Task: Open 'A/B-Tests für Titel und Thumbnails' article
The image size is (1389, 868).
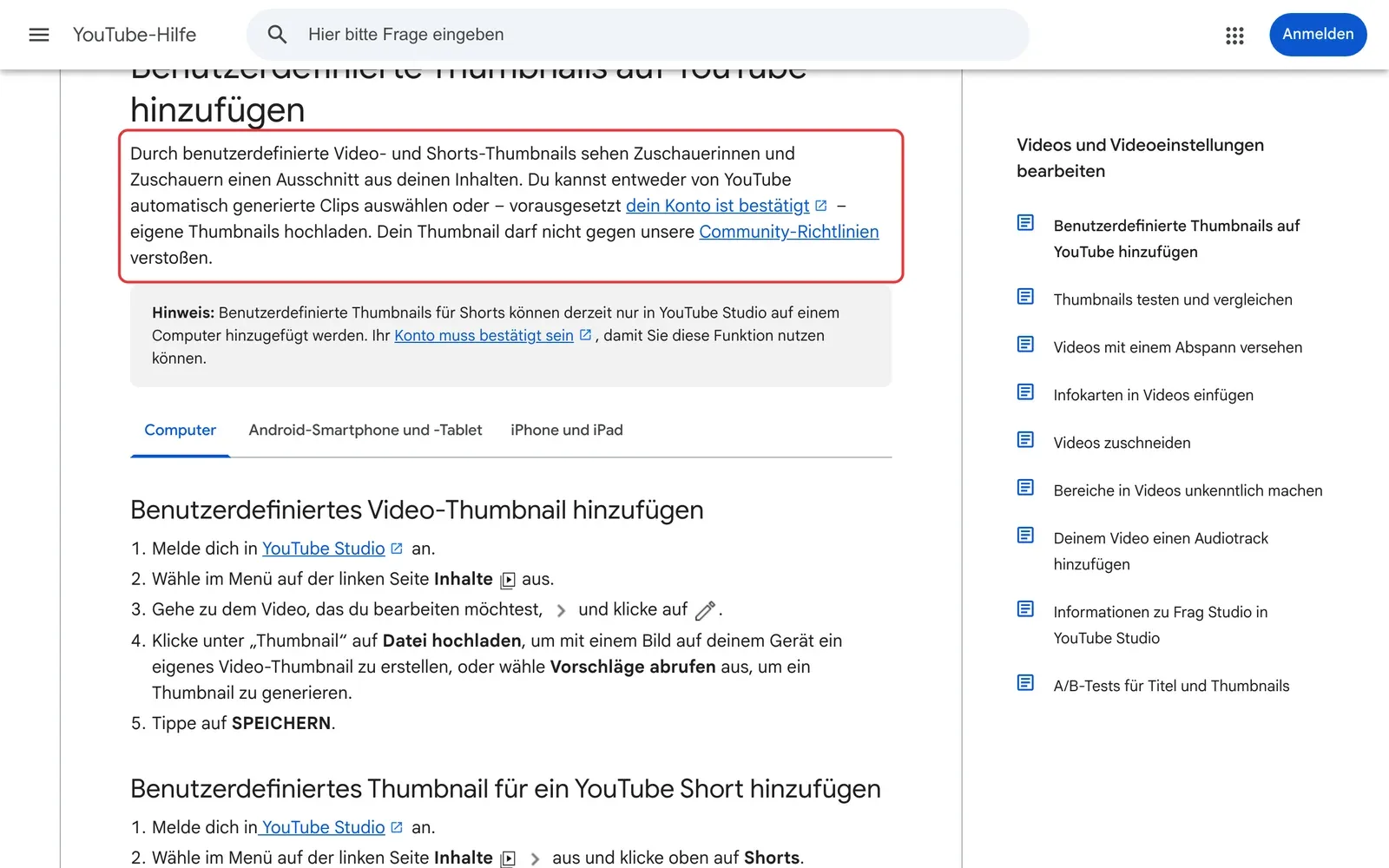Action: [1172, 686]
